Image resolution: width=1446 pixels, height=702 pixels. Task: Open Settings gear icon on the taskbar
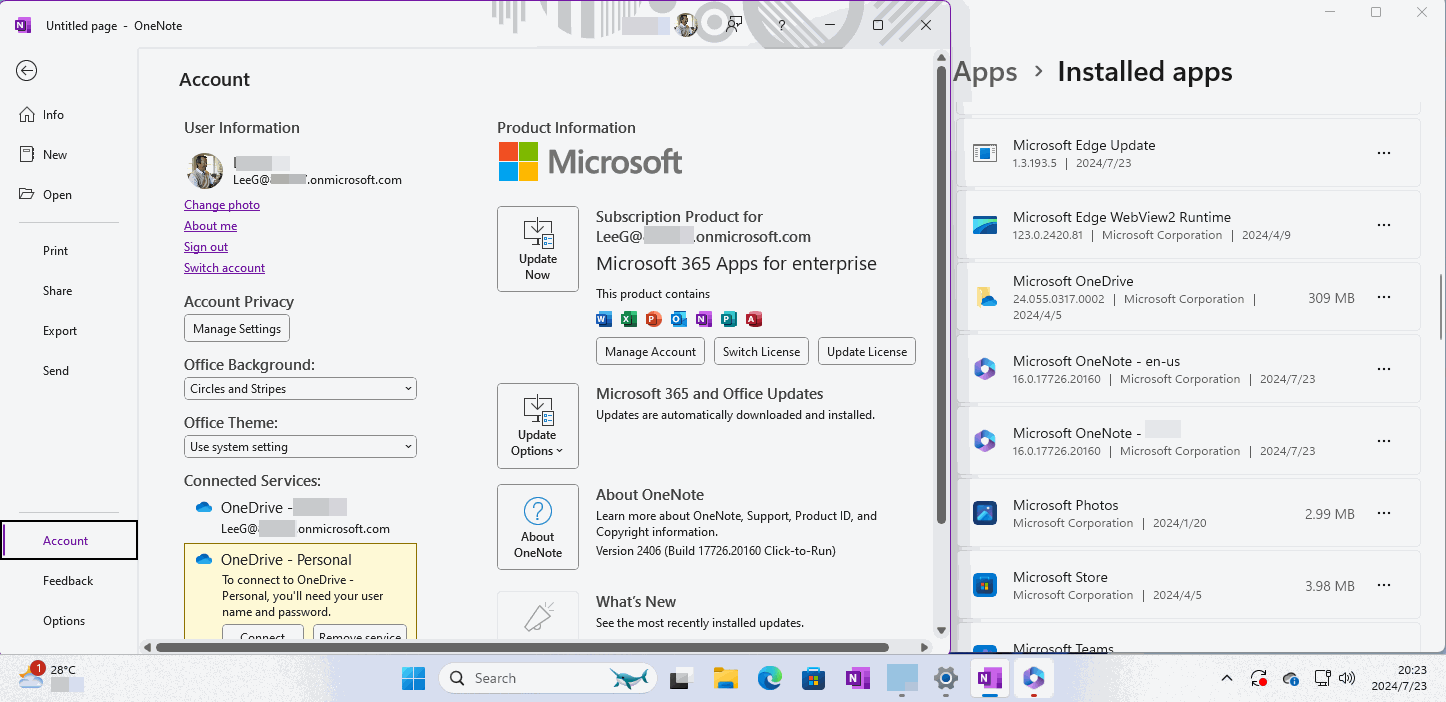pyautogui.click(x=945, y=679)
